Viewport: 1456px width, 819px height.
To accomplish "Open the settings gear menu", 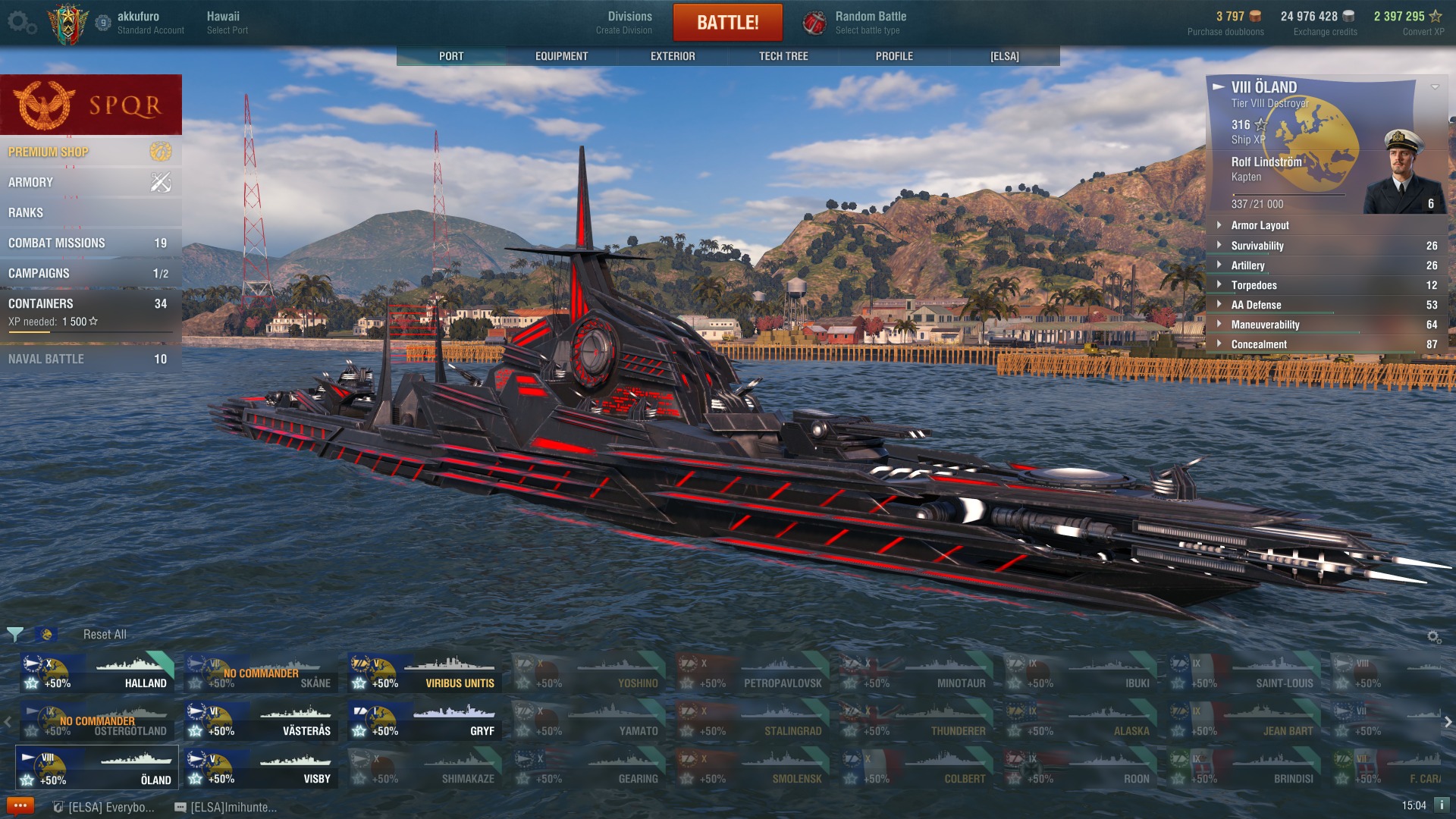I will (22, 23).
